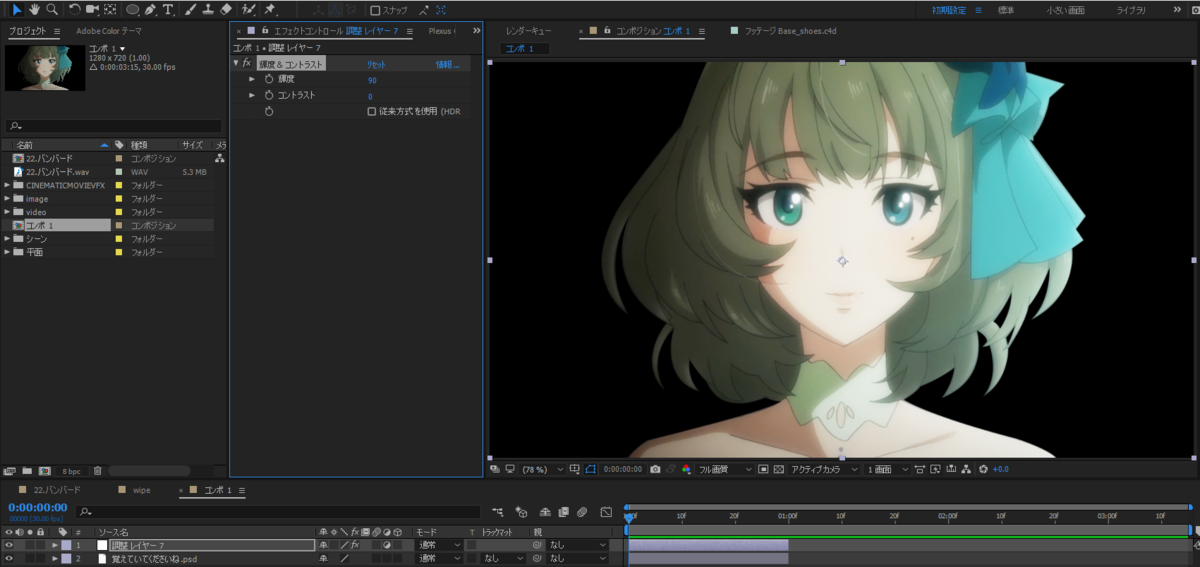Click the Project panel search field
The image size is (1200, 567).
point(113,126)
